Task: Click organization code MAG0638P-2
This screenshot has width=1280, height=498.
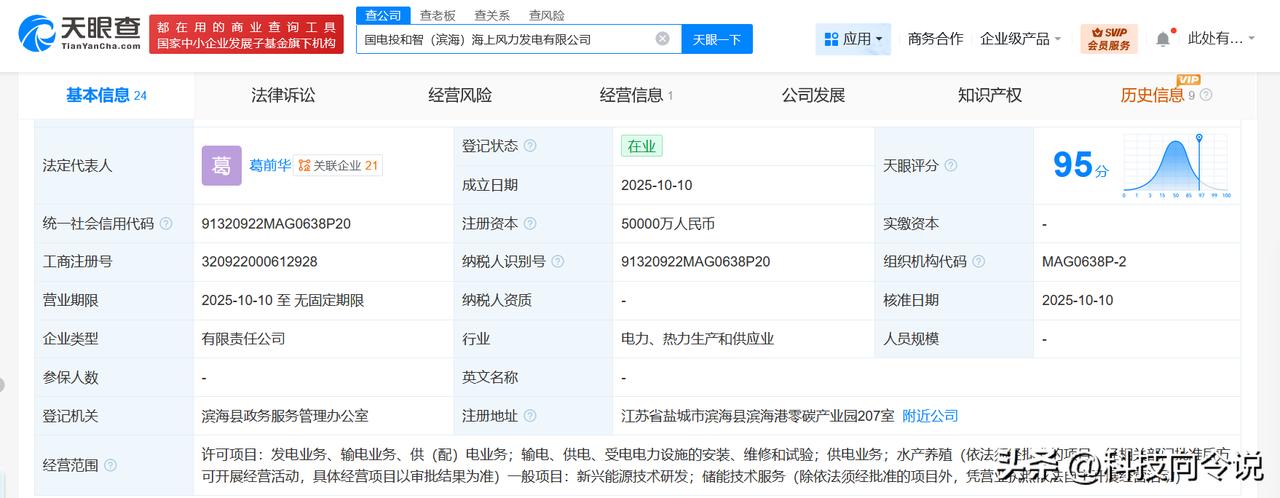Action: [x=1084, y=262]
